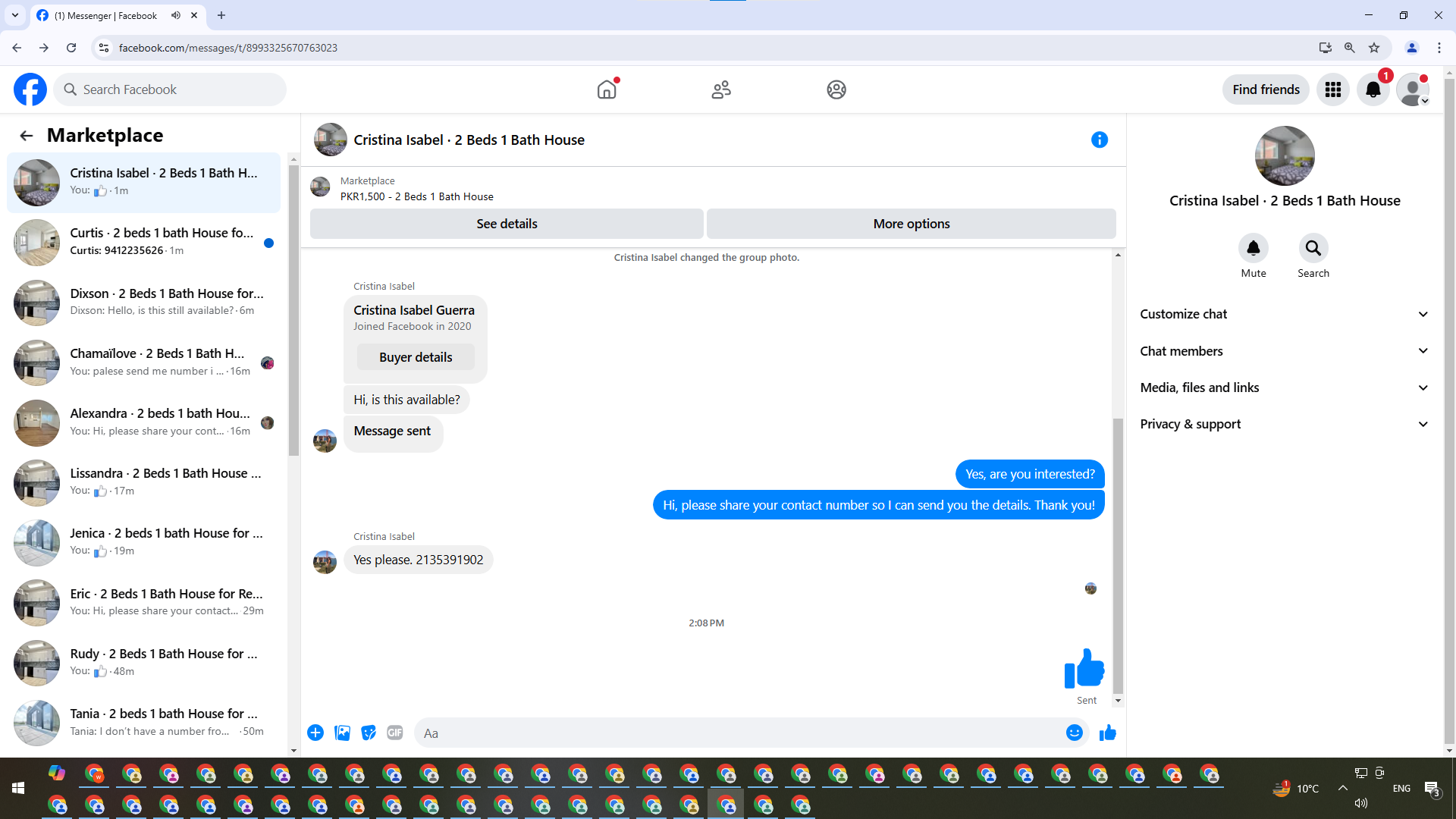Mute this conversation with the bell
Screen dimensions: 1456x819
(1253, 248)
